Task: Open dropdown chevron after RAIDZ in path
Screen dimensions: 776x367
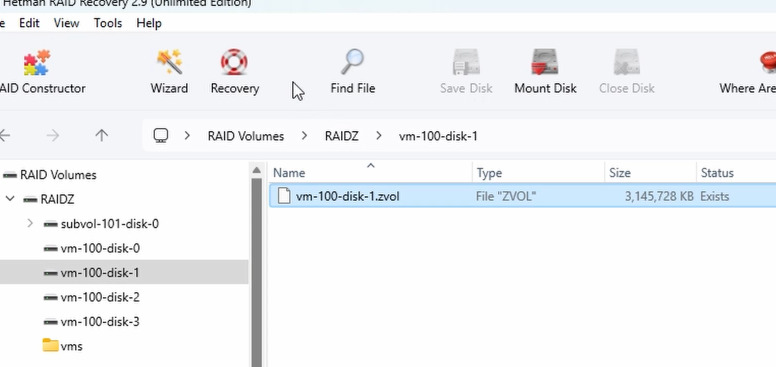Action: coord(379,136)
